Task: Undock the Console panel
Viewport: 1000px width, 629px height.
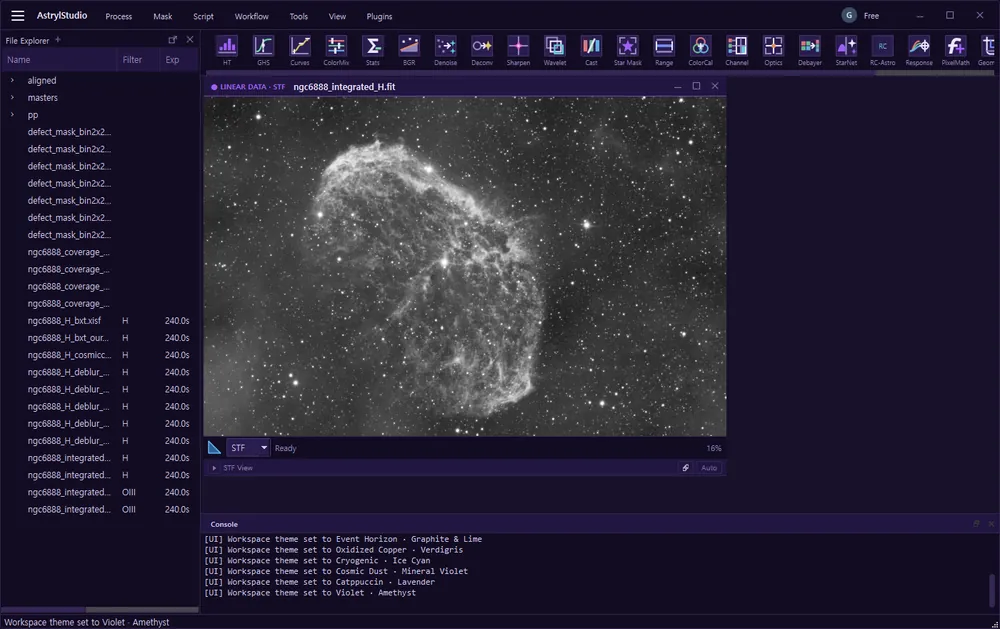Action: point(976,524)
